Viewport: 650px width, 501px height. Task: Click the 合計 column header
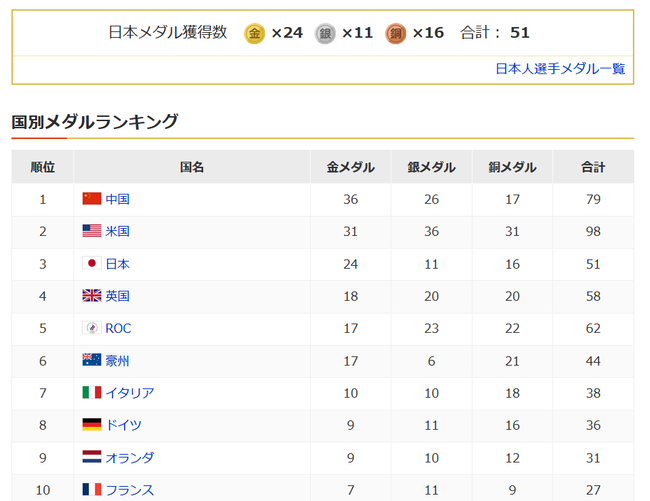[x=593, y=167]
